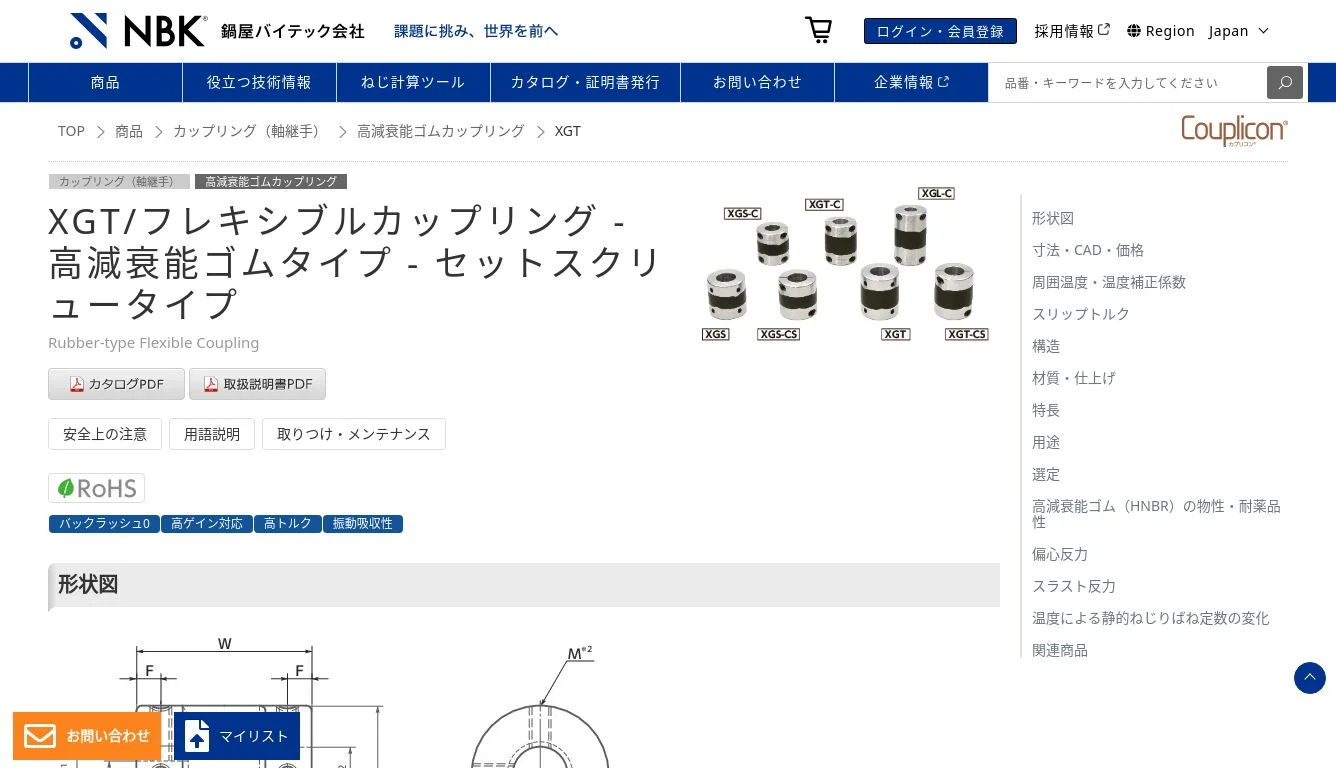The width and height of the screenshot is (1336, 768).
Task: Select the 振動吸収性 tag
Action: tap(363, 523)
